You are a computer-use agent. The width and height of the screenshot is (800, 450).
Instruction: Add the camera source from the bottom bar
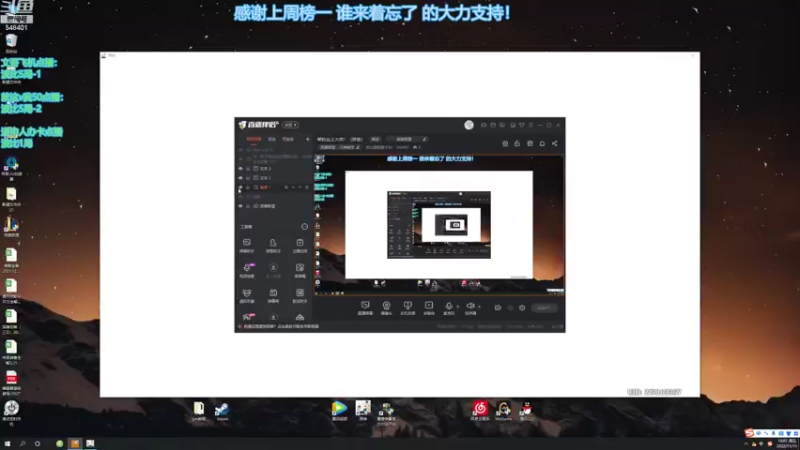pos(386,308)
